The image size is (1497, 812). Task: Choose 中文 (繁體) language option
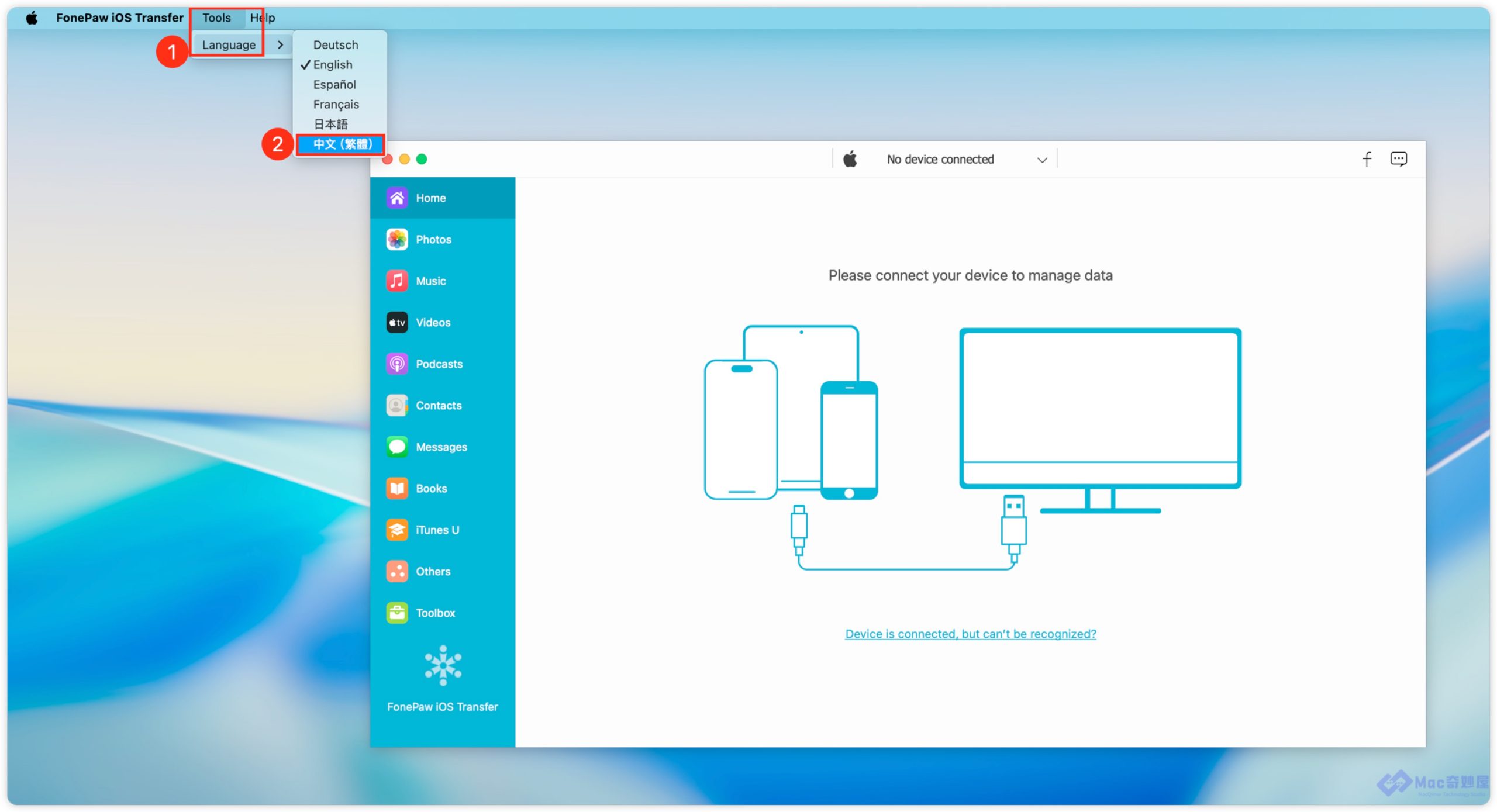click(x=342, y=144)
